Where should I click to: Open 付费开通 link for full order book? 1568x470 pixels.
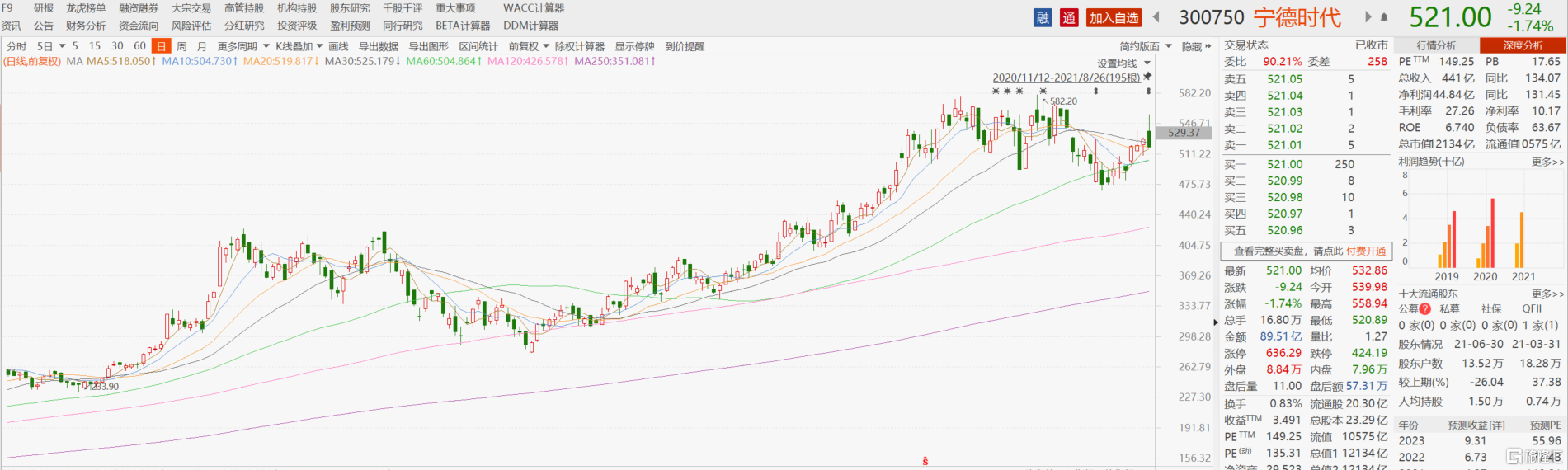pos(1366,251)
